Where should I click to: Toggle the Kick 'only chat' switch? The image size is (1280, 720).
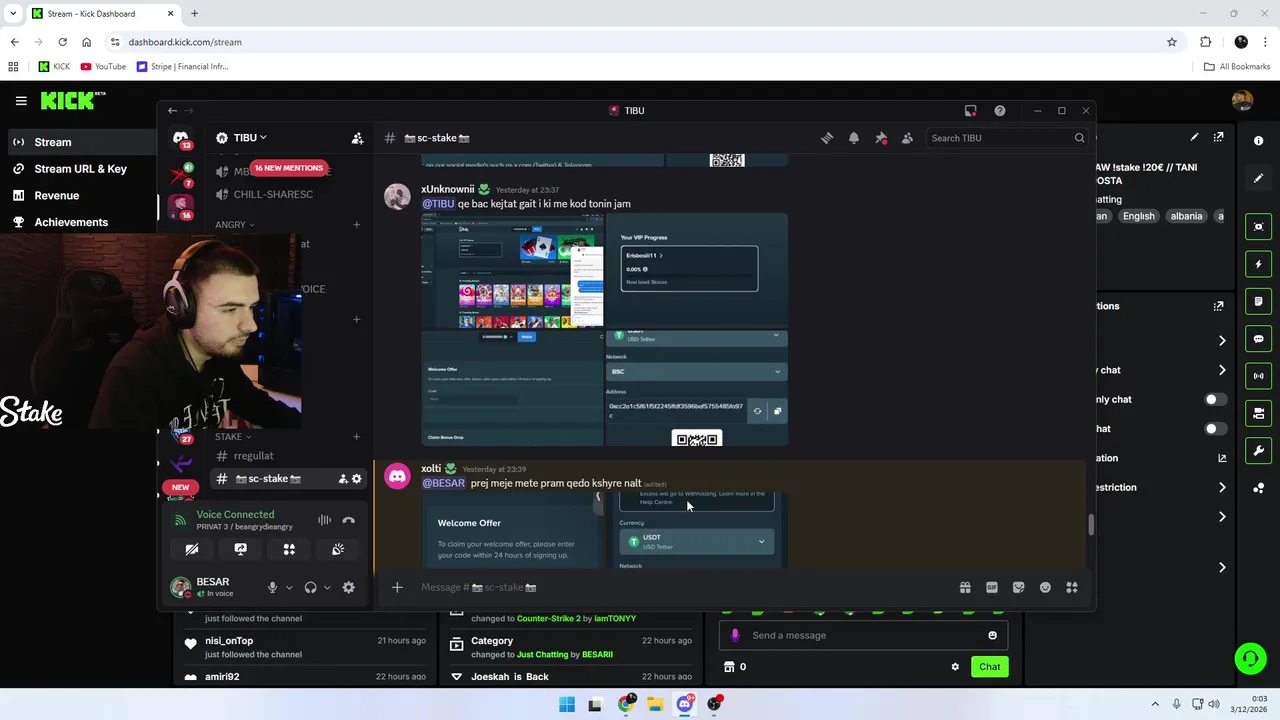pos(1214,399)
